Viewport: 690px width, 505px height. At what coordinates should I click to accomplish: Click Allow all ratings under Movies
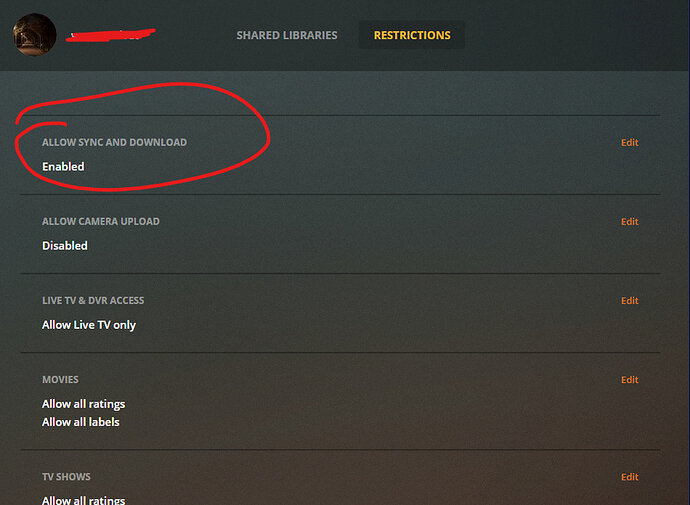pyautogui.click(x=84, y=404)
